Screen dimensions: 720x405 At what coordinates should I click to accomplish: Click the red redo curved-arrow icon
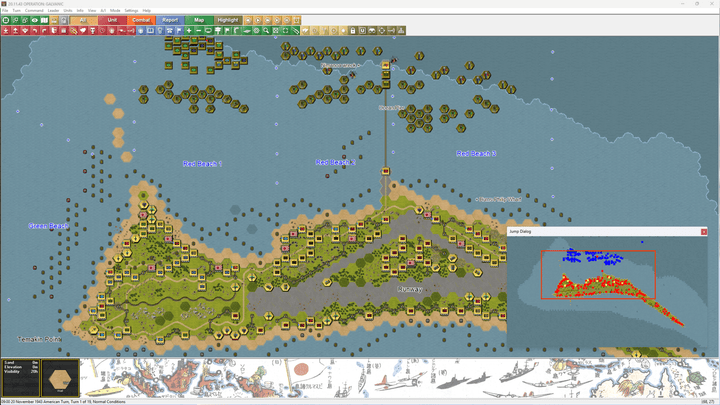(44, 31)
